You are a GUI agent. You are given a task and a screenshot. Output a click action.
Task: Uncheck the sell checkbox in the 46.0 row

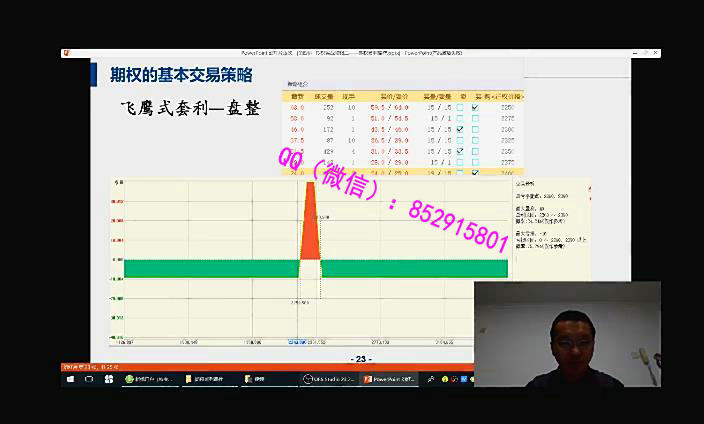click(475, 129)
